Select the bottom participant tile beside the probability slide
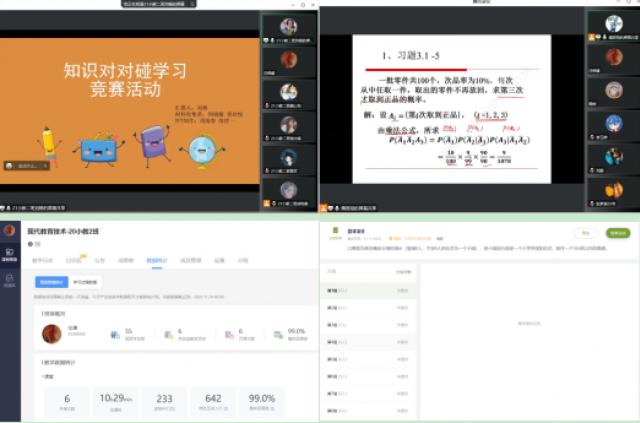Viewport: 640px width, 423px height. (614, 190)
